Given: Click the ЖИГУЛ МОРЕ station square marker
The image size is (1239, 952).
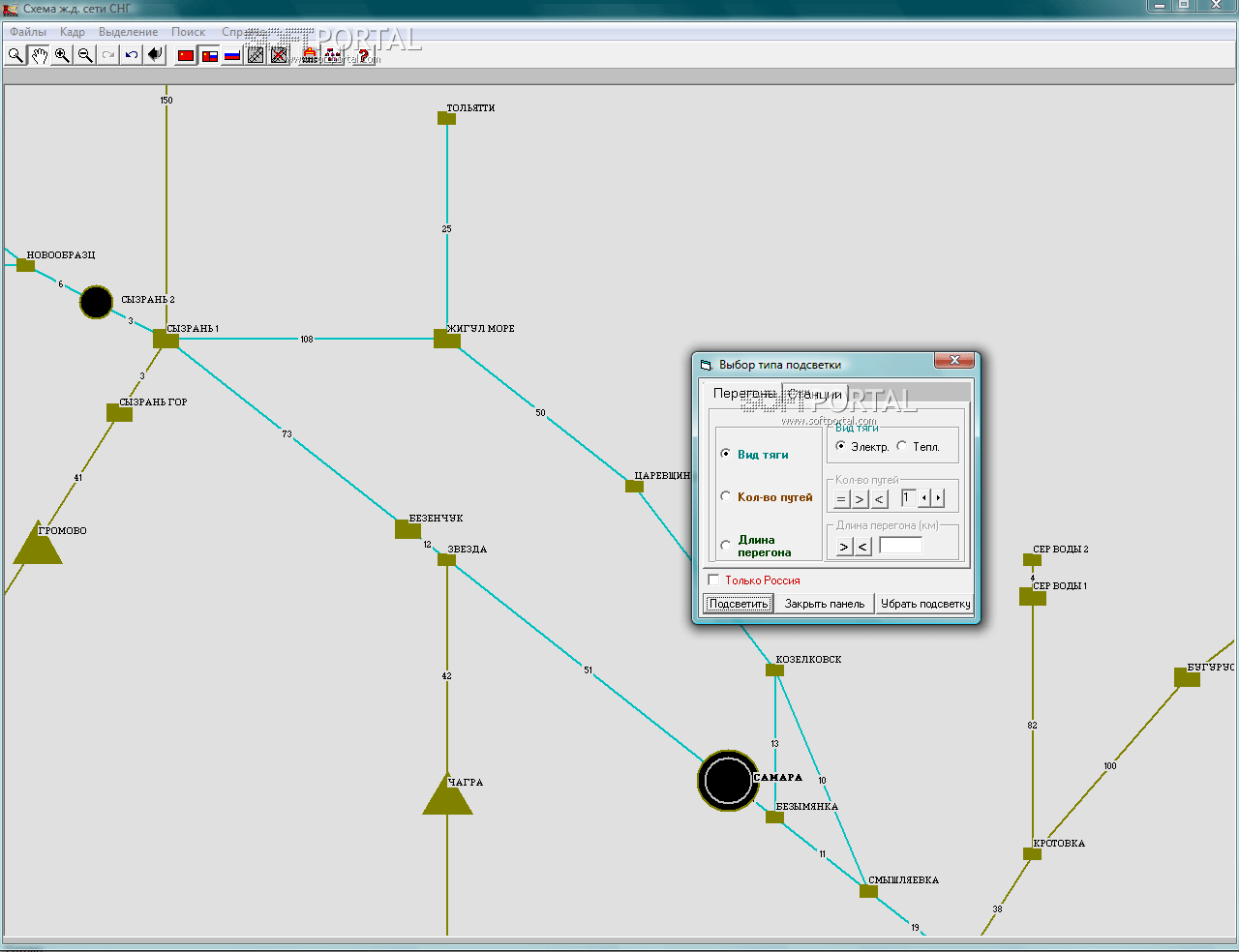Looking at the screenshot, I should point(446,339).
